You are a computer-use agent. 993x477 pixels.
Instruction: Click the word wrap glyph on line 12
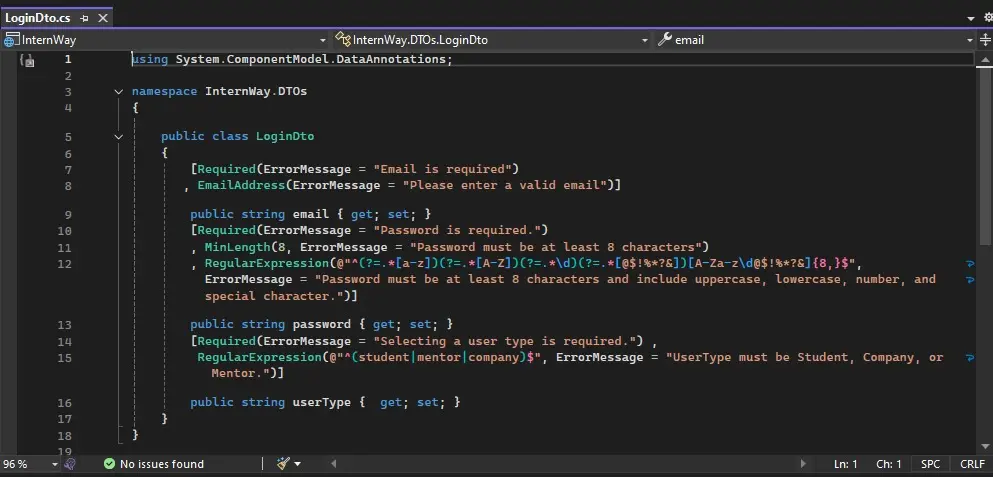[970, 263]
